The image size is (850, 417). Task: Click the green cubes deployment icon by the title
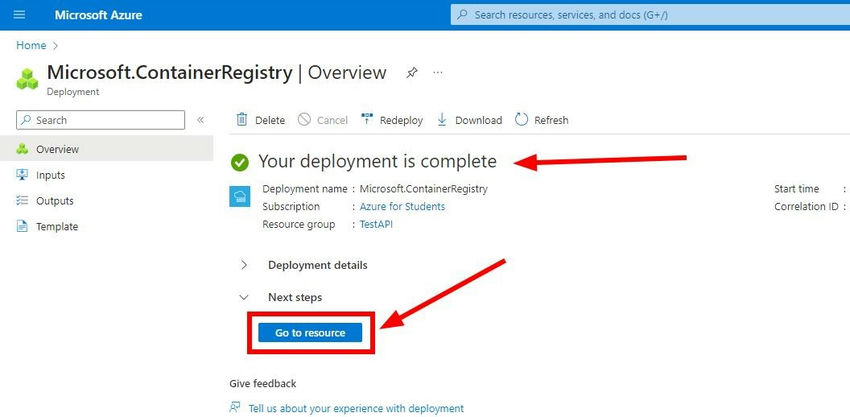(x=28, y=79)
